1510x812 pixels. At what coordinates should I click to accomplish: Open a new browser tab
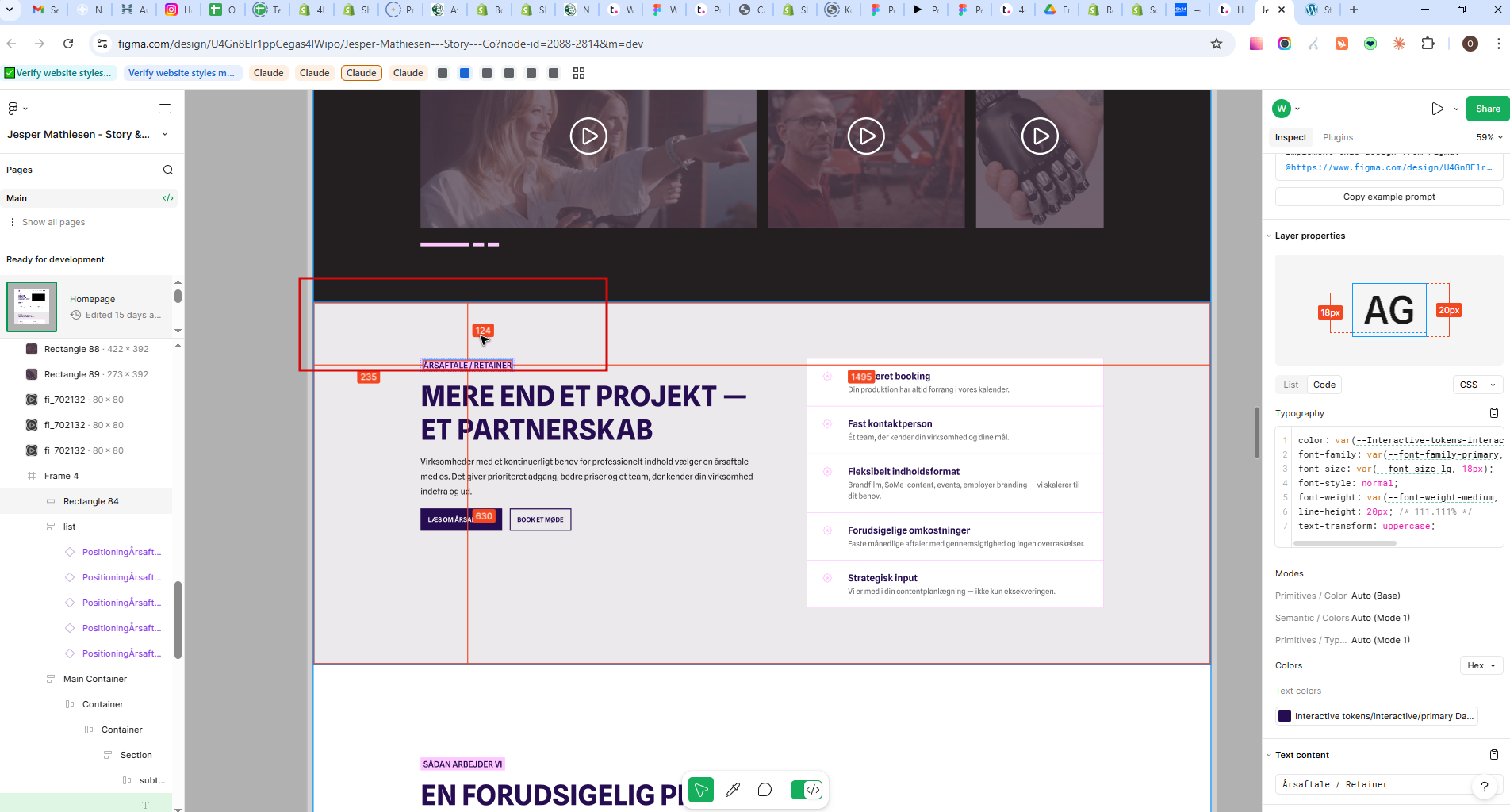click(1354, 10)
